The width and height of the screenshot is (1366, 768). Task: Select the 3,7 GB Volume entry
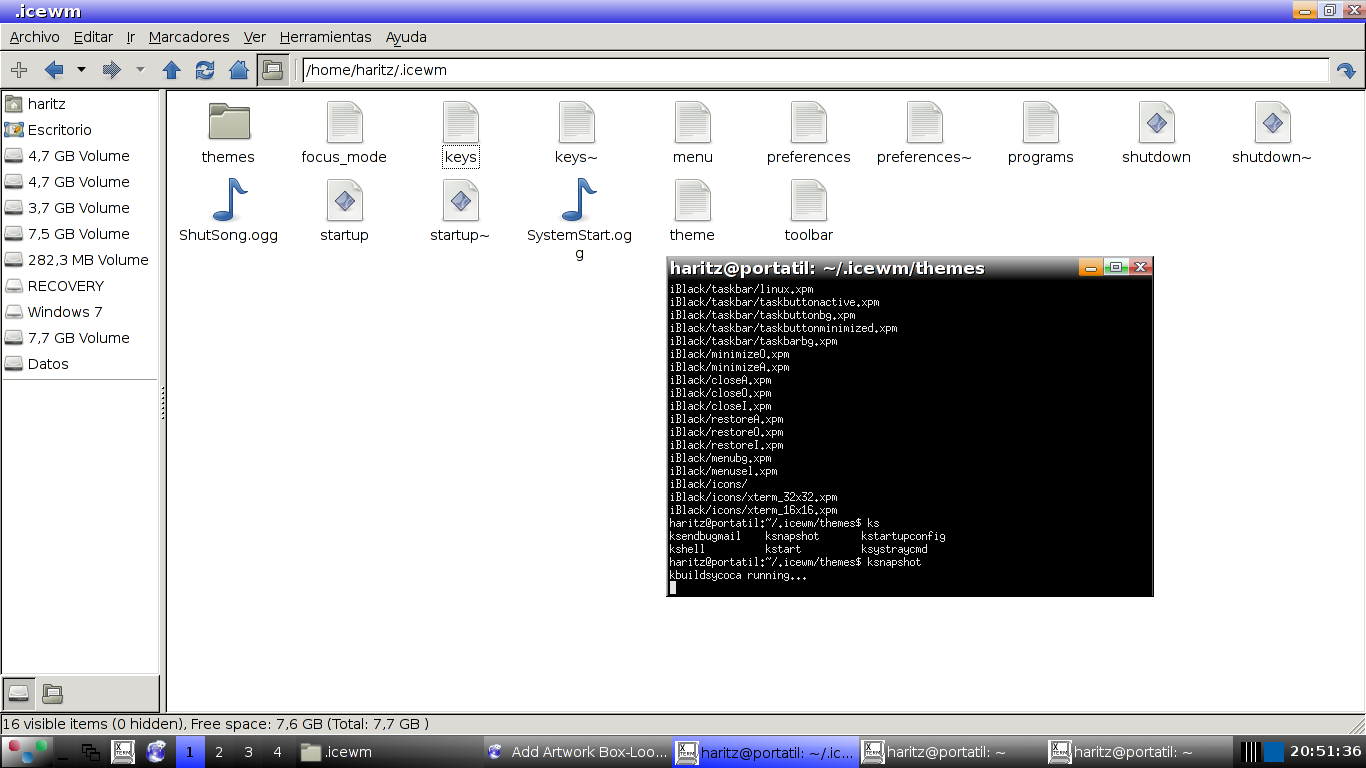80,208
